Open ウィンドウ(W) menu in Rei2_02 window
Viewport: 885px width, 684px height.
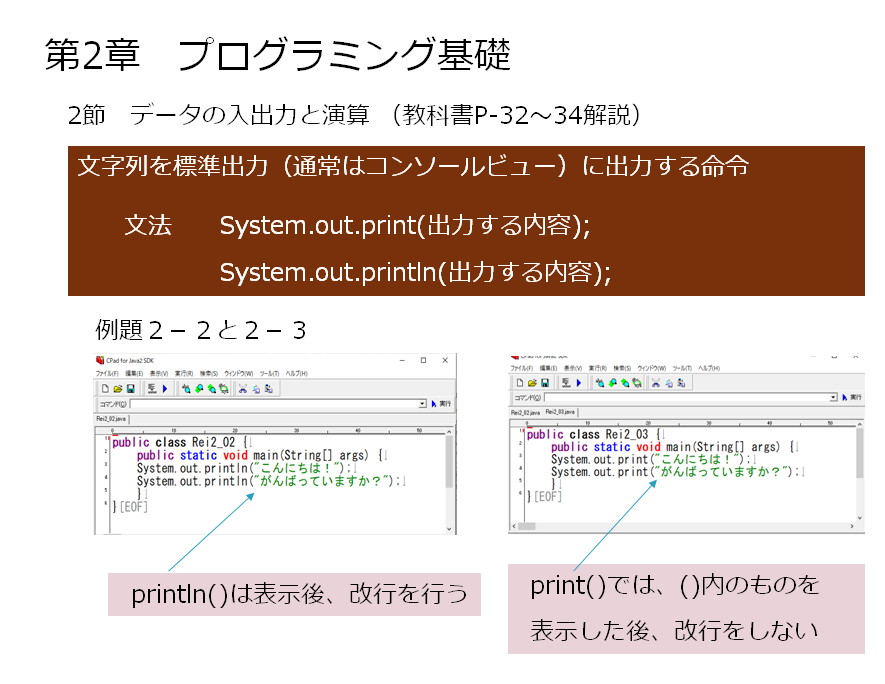point(238,374)
